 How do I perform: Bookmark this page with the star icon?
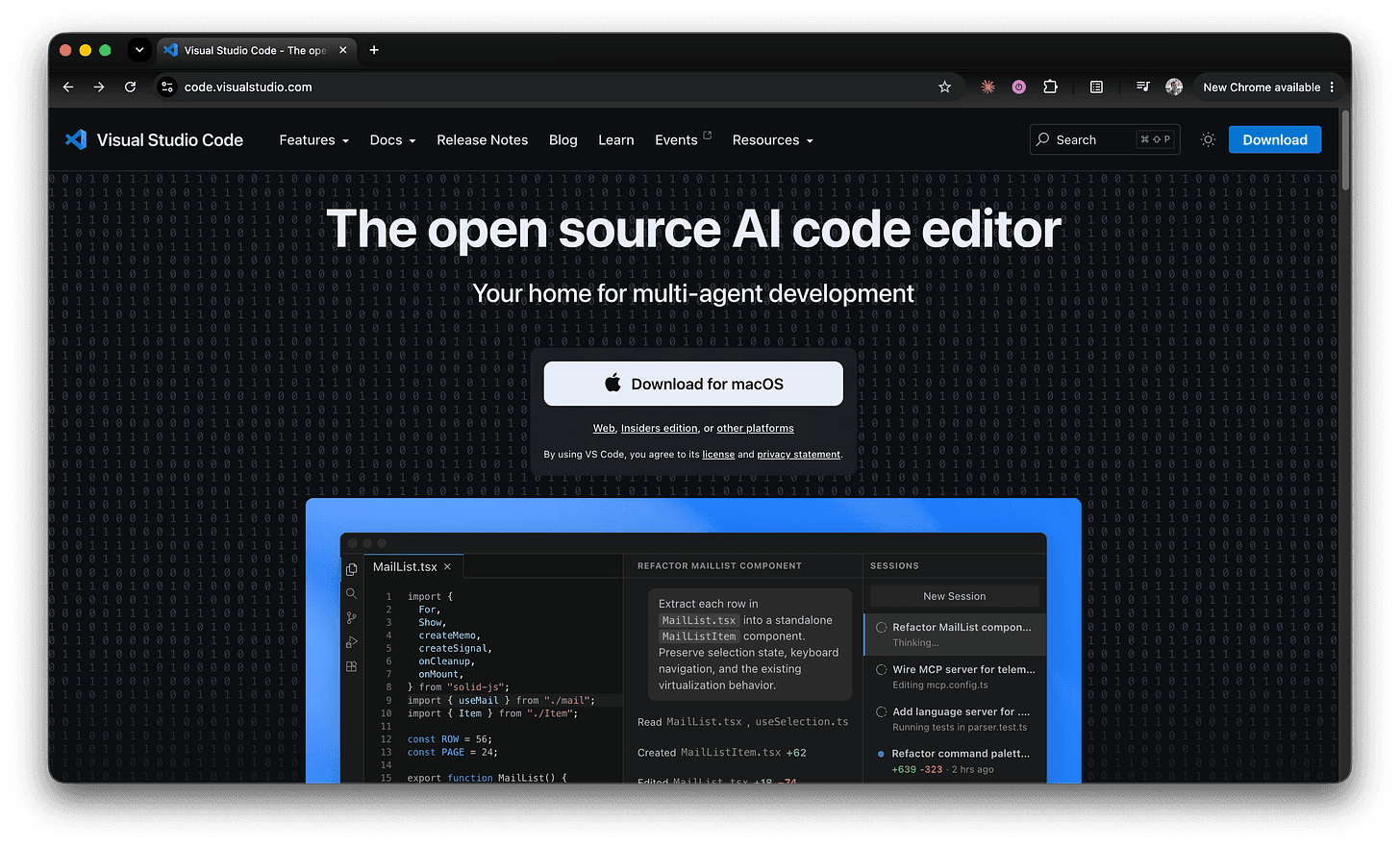click(x=944, y=87)
